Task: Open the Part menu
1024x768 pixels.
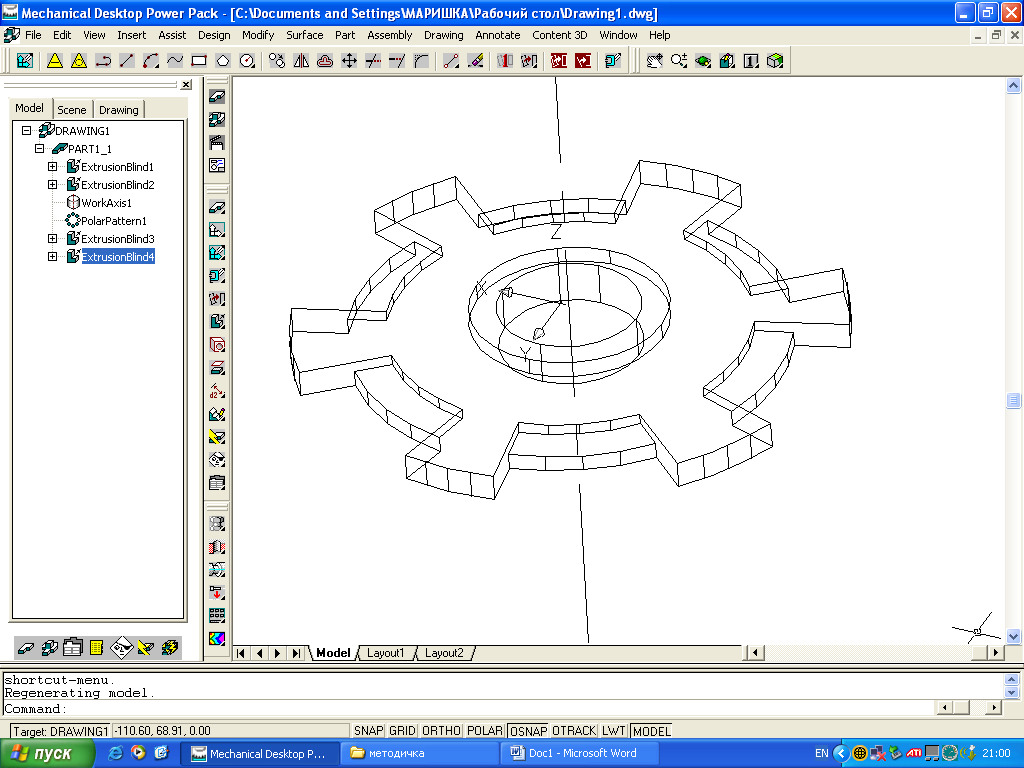Action: pos(345,35)
